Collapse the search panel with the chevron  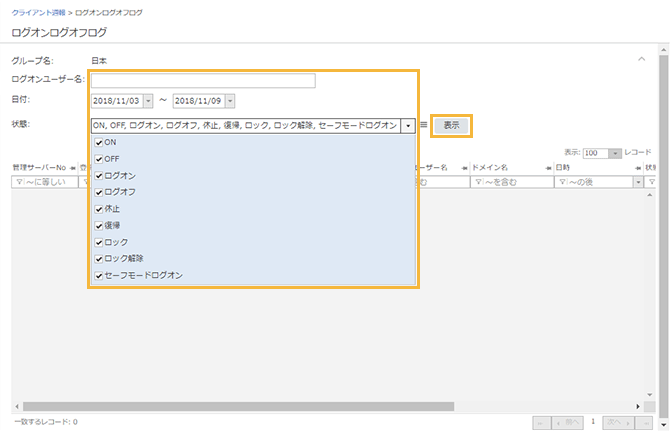[641, 60]
